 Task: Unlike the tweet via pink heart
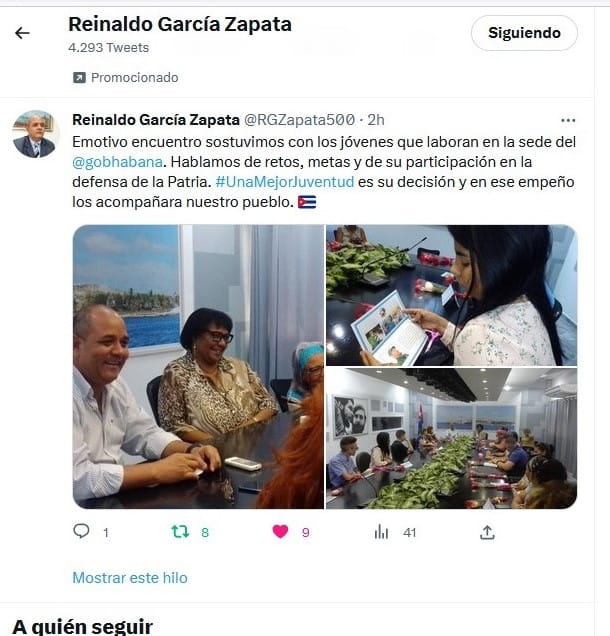coord(280,531)
